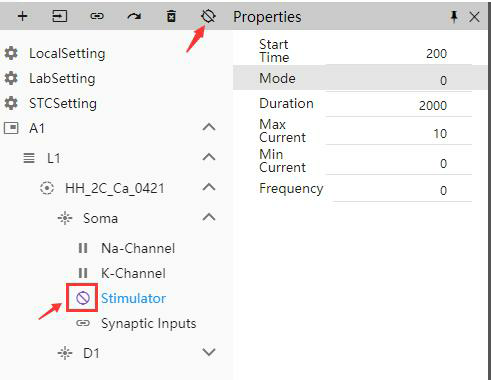Click the compartment icon beside Soma
This screenshot has width=491, height=380.
click(x=65, y=218)
